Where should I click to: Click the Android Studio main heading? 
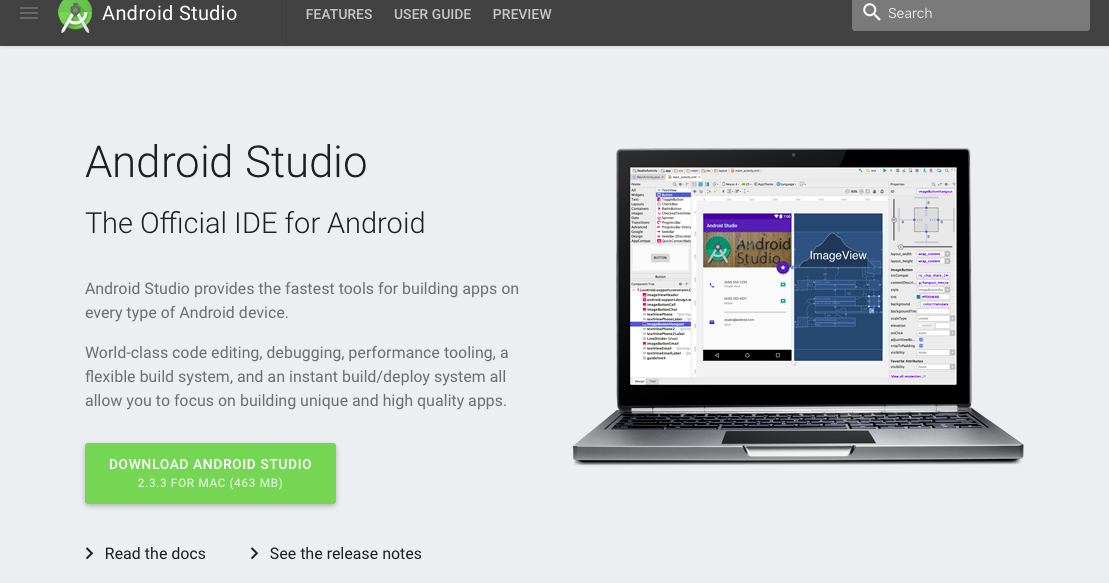point(226,162)
